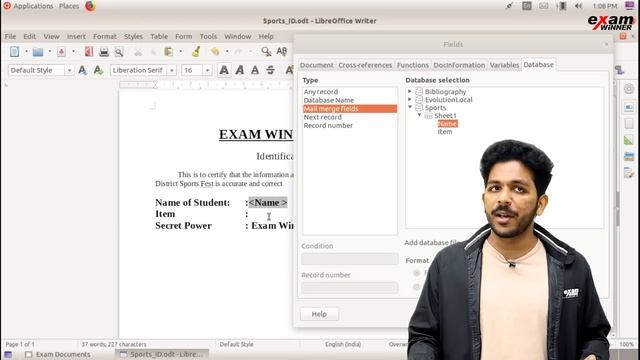Open the Tools menu

click(208, 36)
